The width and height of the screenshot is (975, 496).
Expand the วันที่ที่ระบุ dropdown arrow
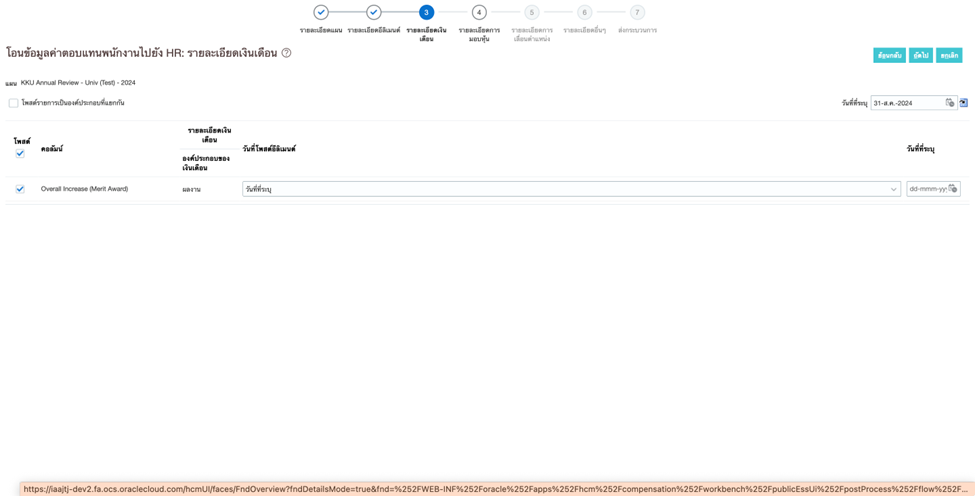click(x=893, y=189)
